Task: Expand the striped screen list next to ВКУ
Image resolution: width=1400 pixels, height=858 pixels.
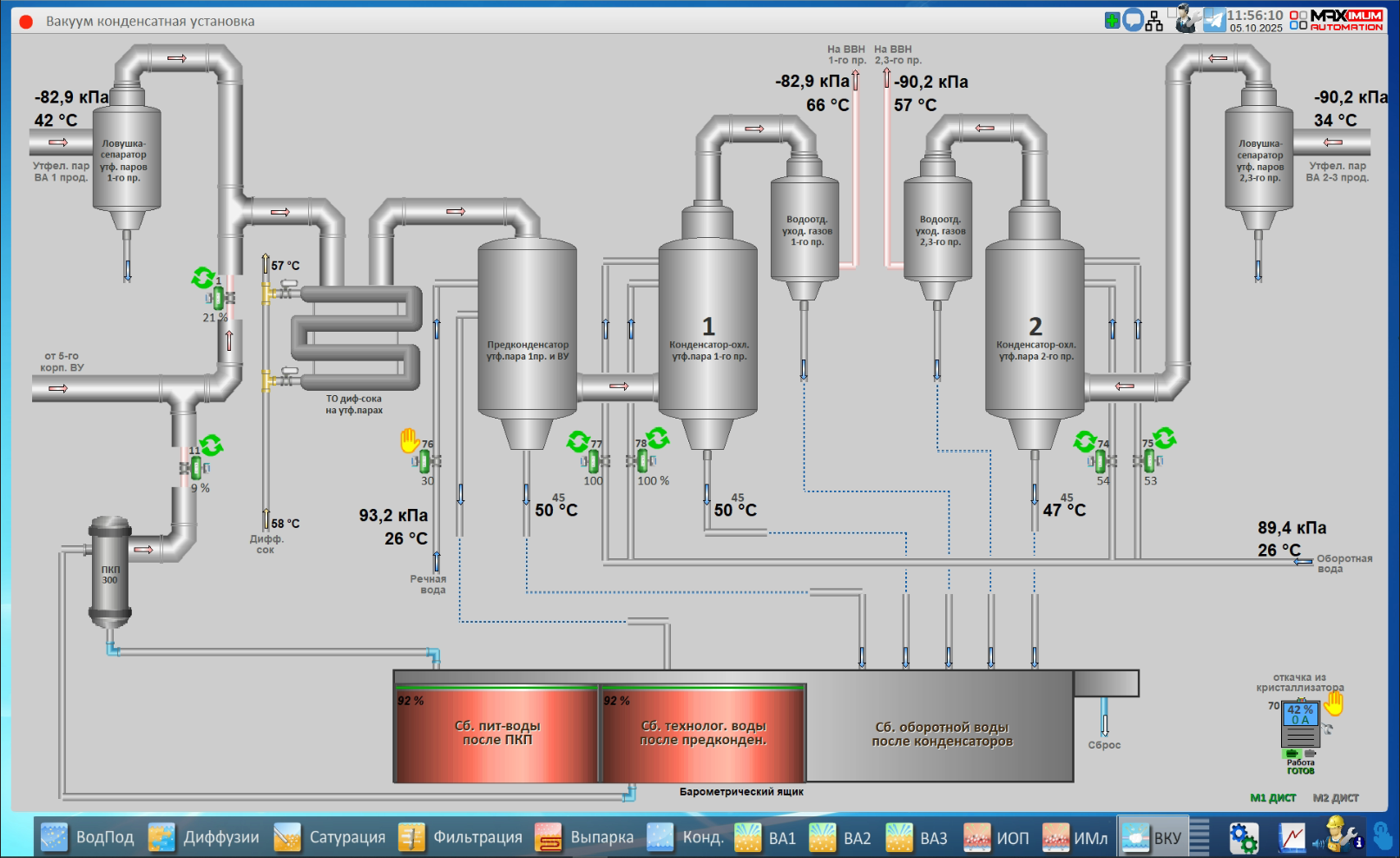Action: (1199, 837)
